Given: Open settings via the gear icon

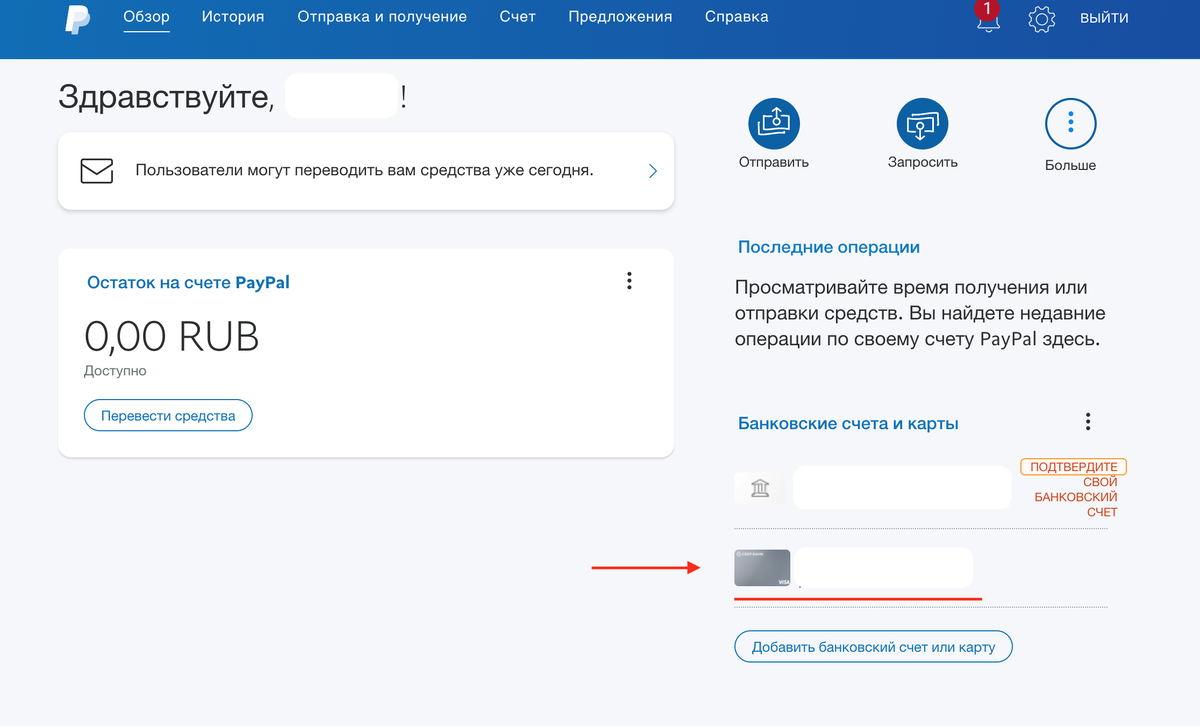Looking at the screenshot, I should (x=1041, y=19).
